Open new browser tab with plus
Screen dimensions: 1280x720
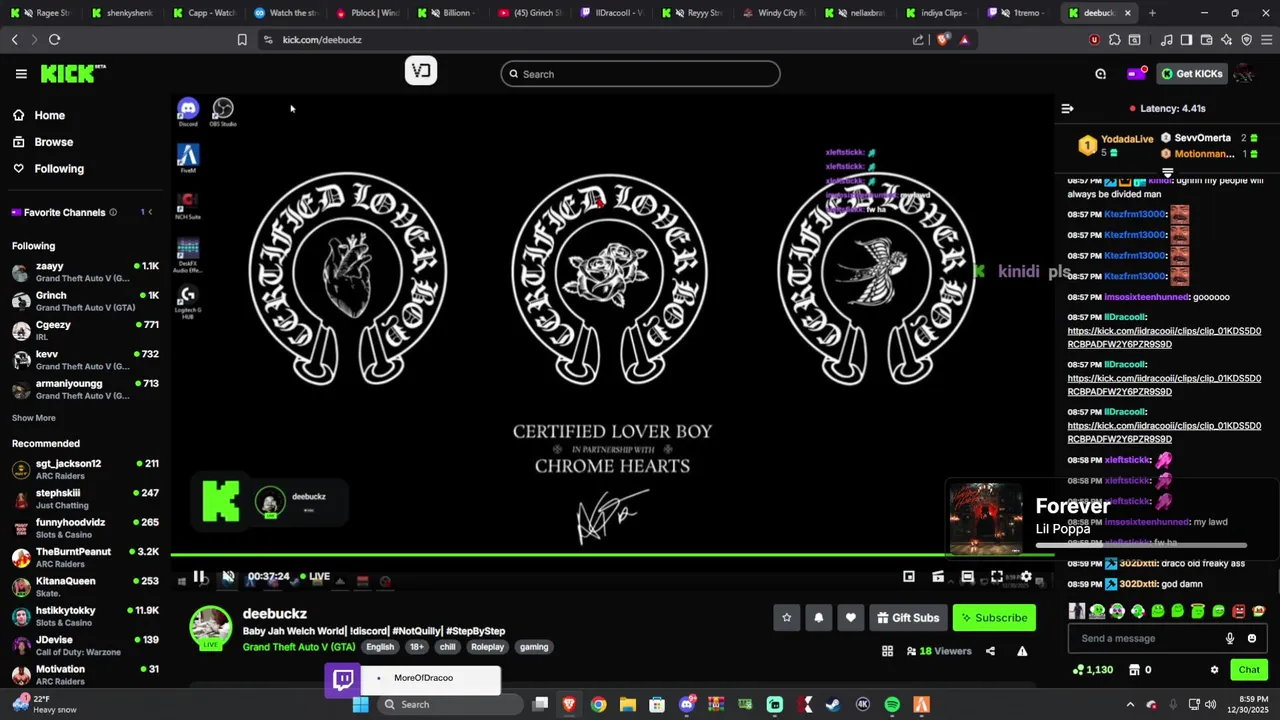click(x=1152, y=13)
